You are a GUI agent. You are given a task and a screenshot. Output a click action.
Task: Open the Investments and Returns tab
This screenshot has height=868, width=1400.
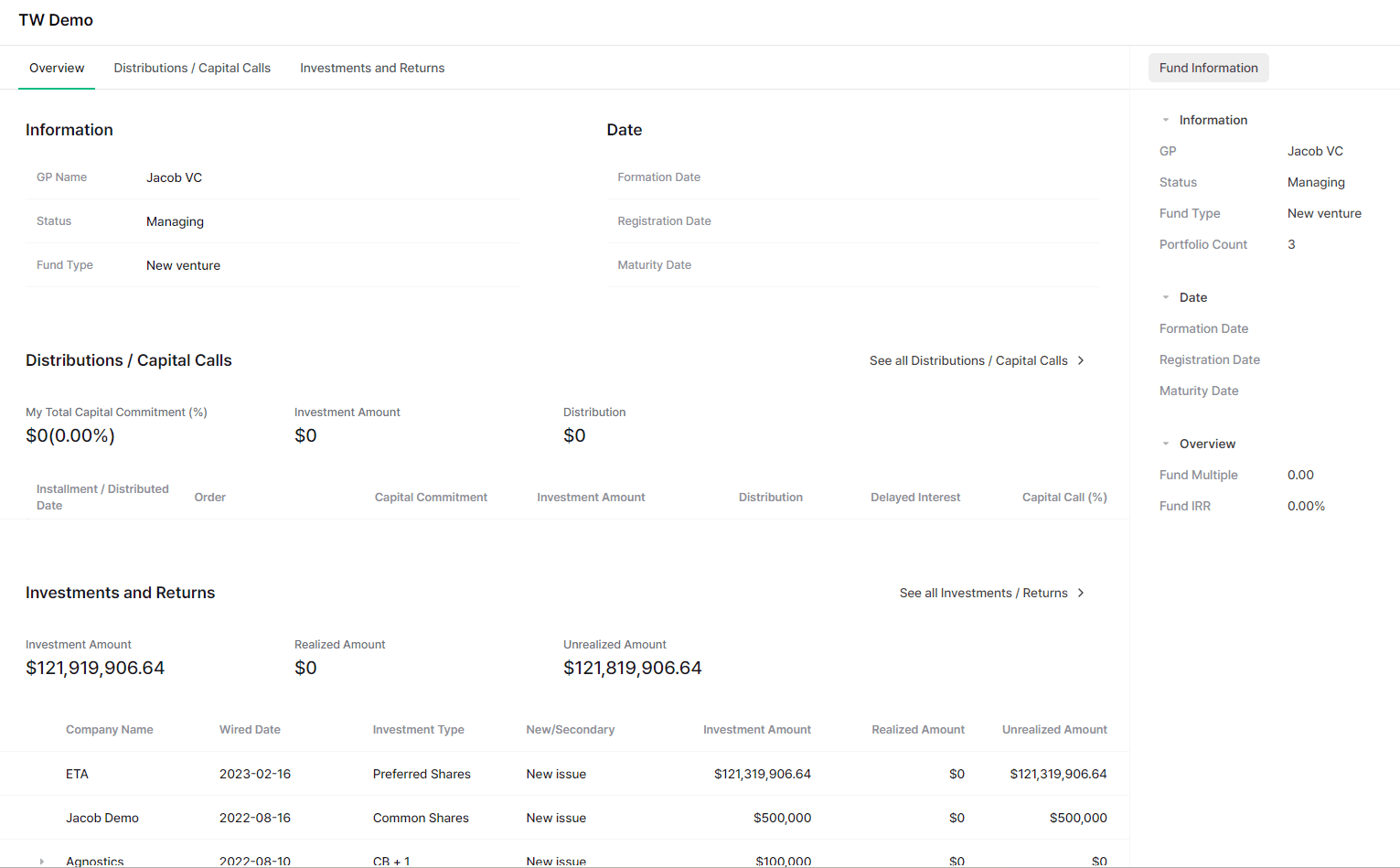[372, 68]
